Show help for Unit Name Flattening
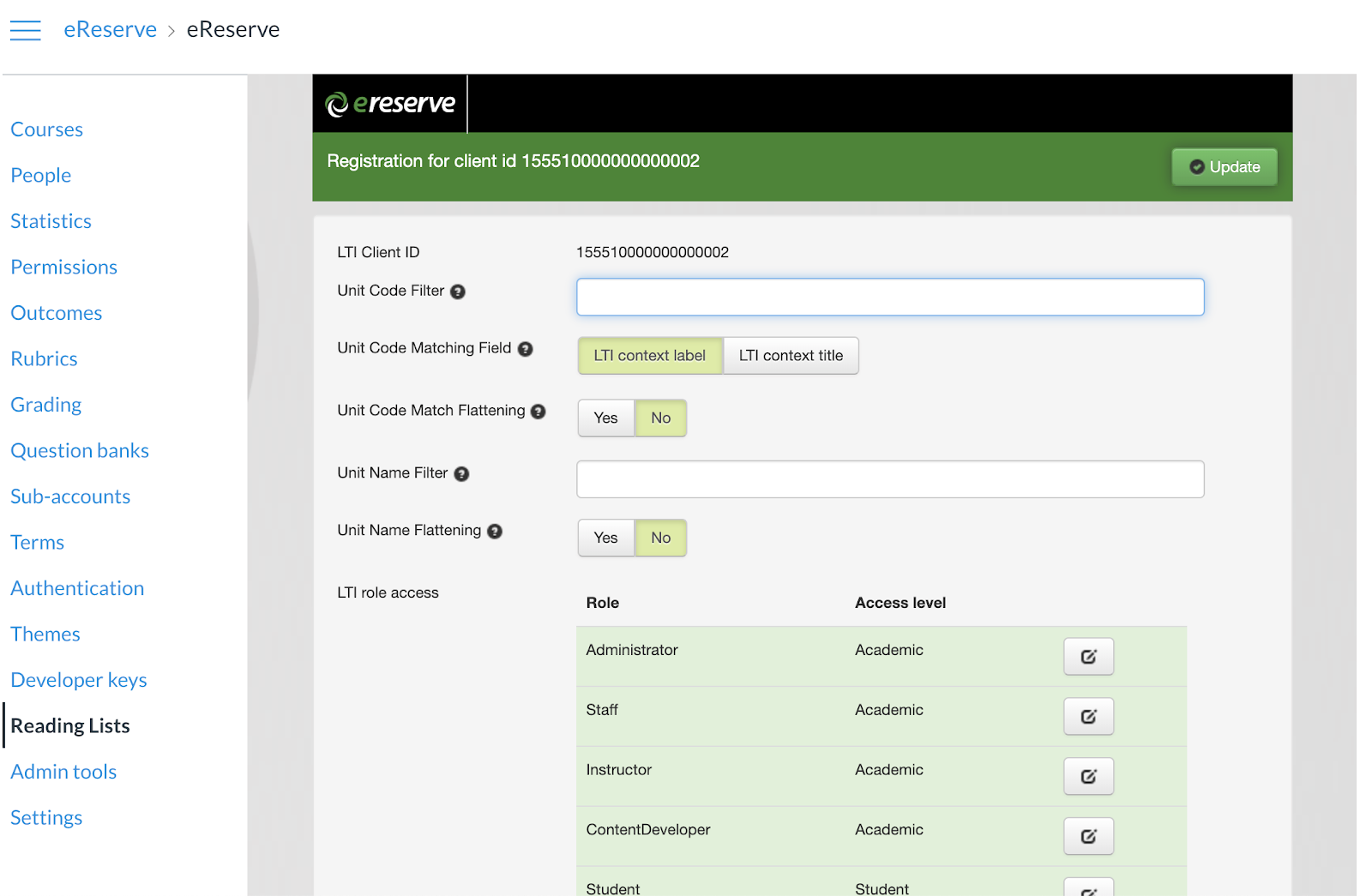Screen dimensions: 1372x896 tap(495, 532)
